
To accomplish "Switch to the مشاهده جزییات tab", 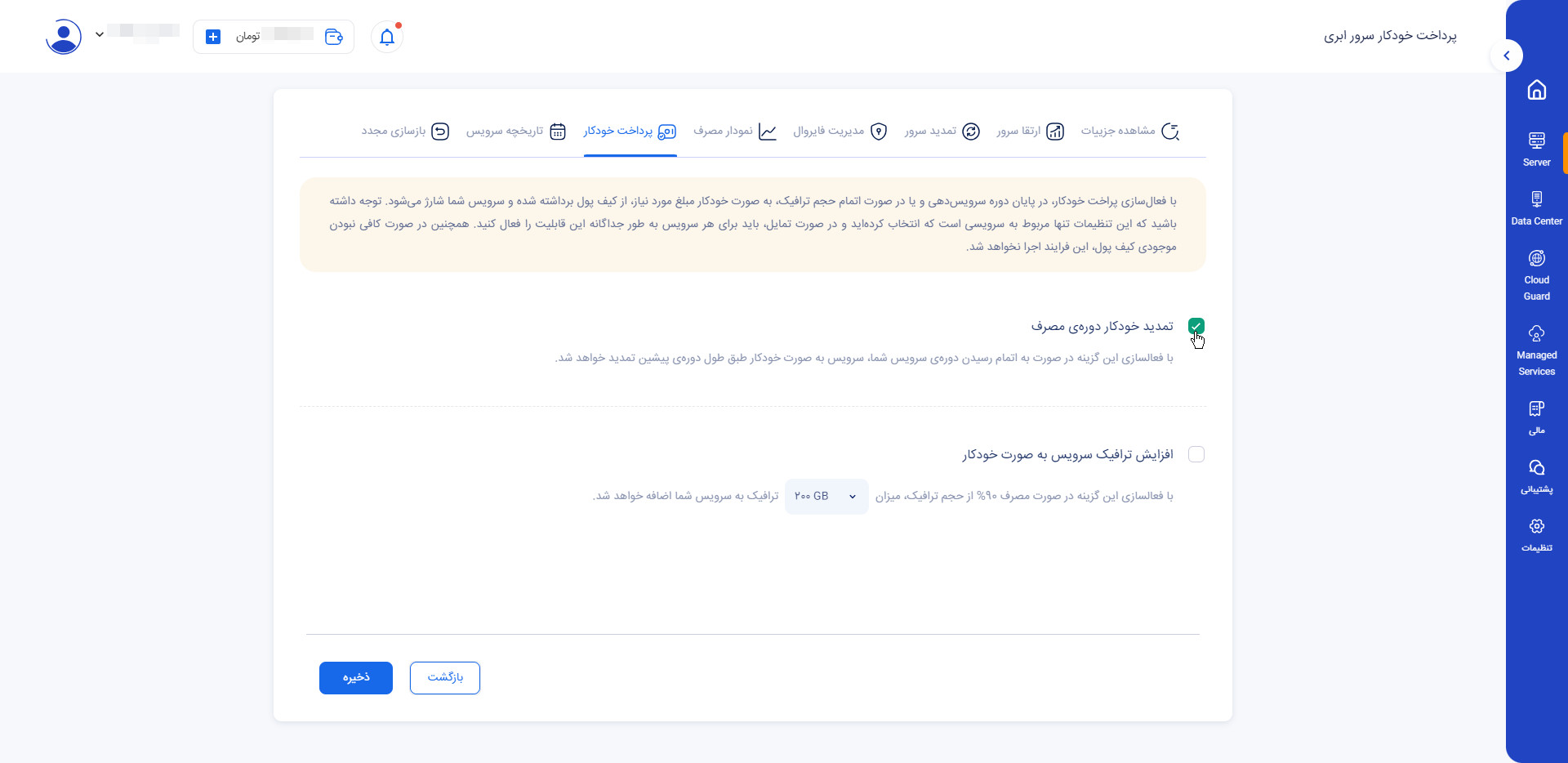I will click(x=1129, y=132).
